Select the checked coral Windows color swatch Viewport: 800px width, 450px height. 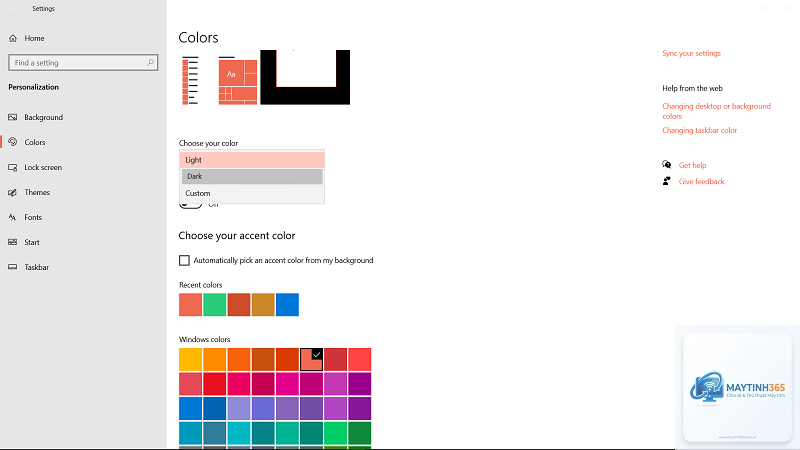[311, 359]
